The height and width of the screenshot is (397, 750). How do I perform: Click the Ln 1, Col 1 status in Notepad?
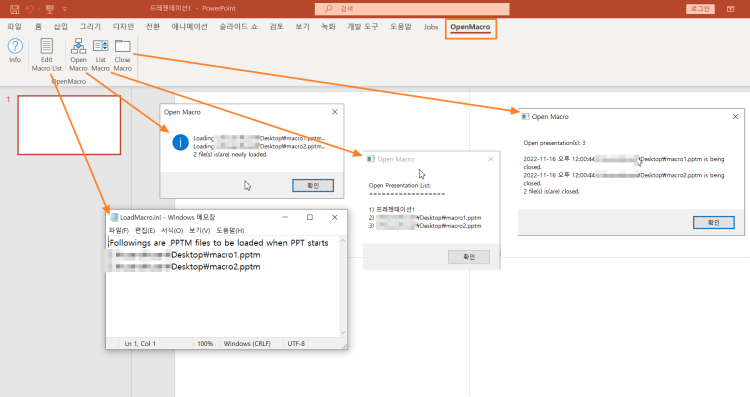[x=140, y=343]
